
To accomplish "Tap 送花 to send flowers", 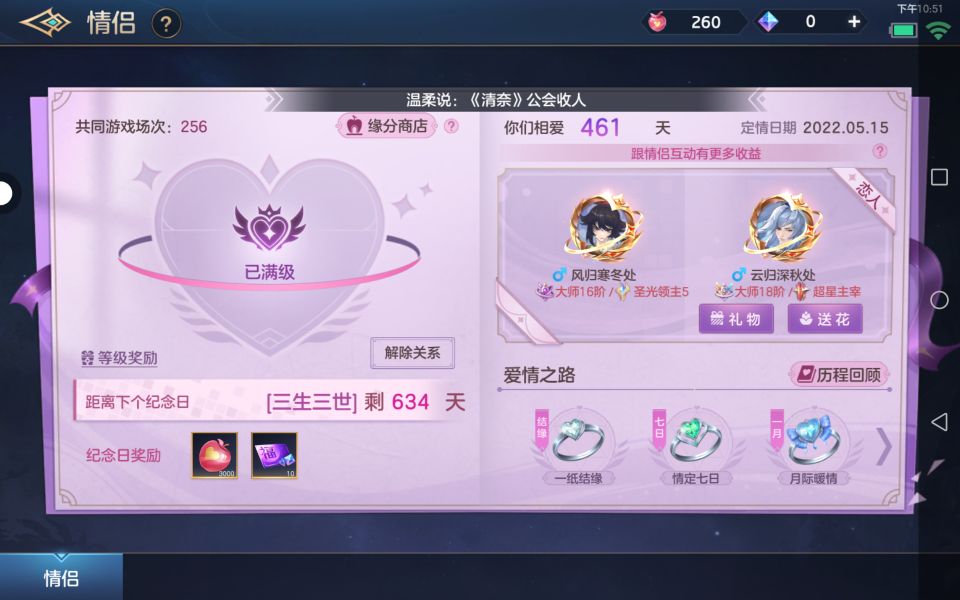I will (x=825, y=318).
